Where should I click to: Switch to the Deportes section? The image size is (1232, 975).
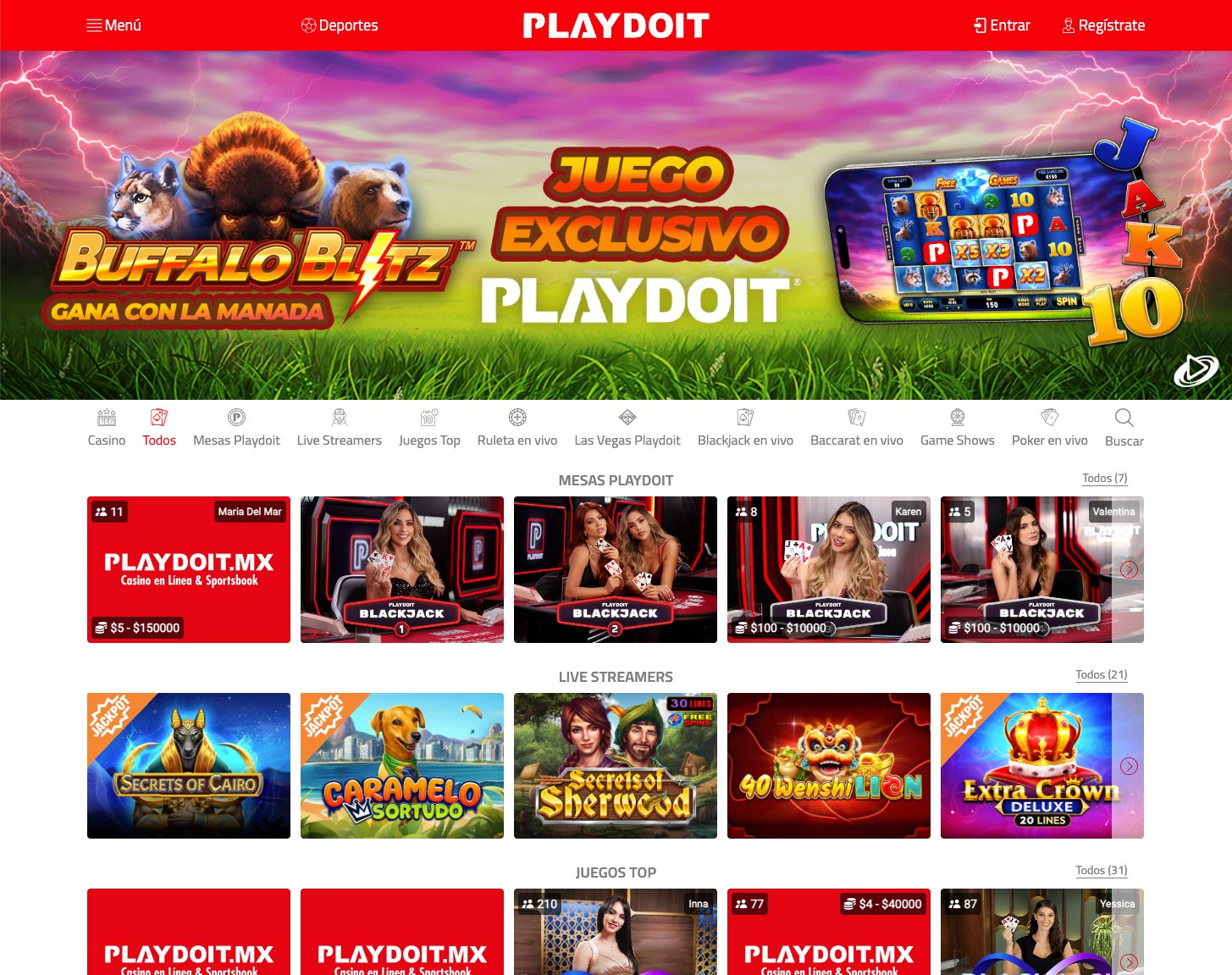tap(340, 25)
